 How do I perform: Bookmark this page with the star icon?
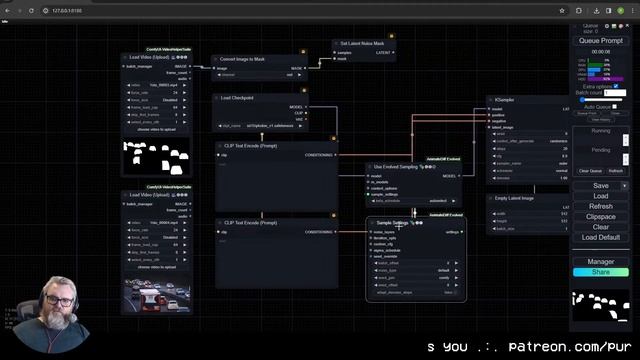562,11
